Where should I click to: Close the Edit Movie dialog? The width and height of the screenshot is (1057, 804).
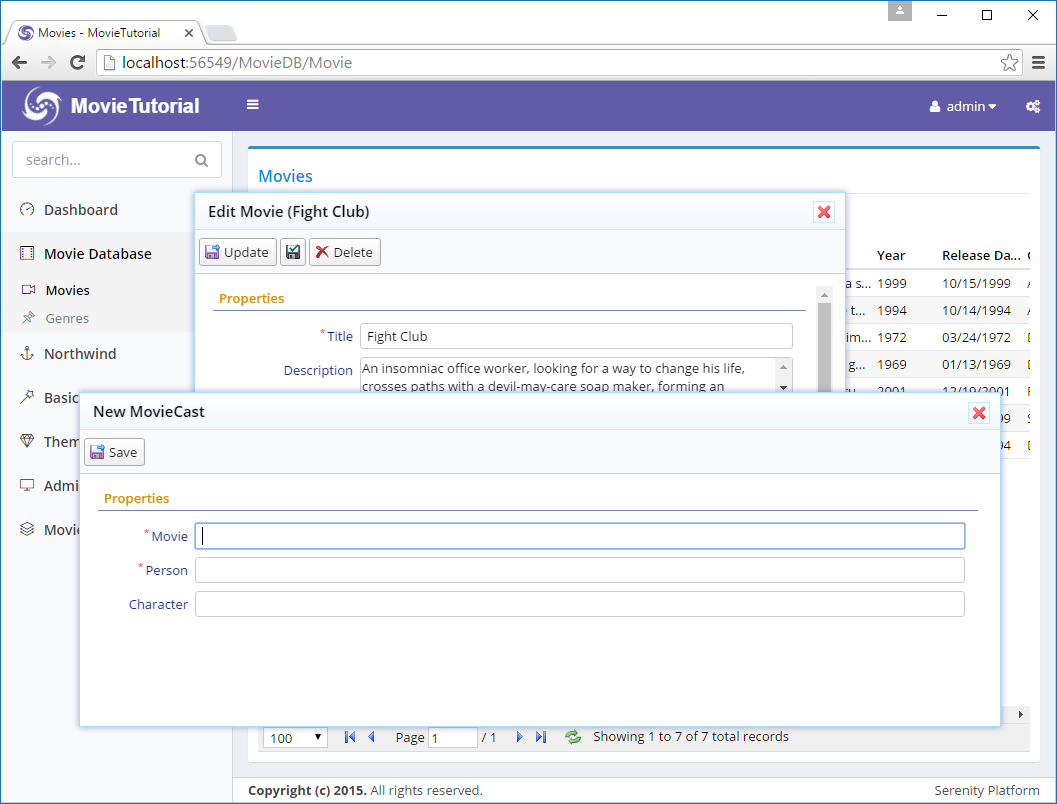[823, 212]
